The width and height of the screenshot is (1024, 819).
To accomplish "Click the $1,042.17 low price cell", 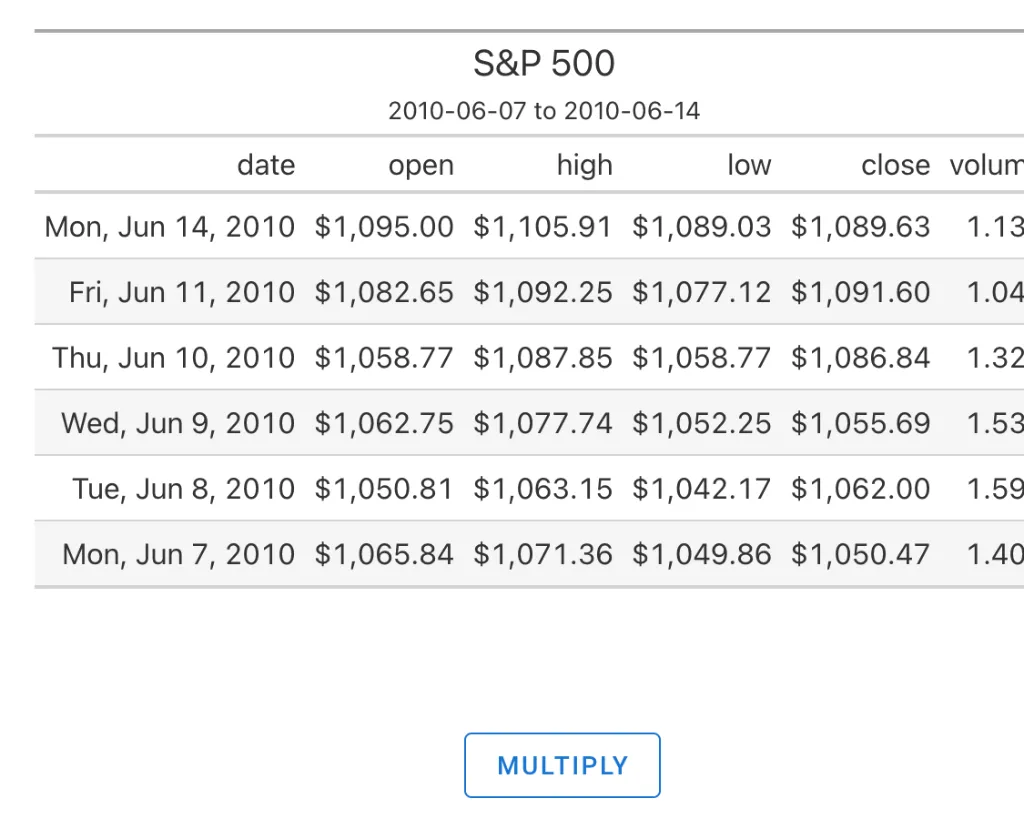I will pyautogui.click(x=702, y=489).
